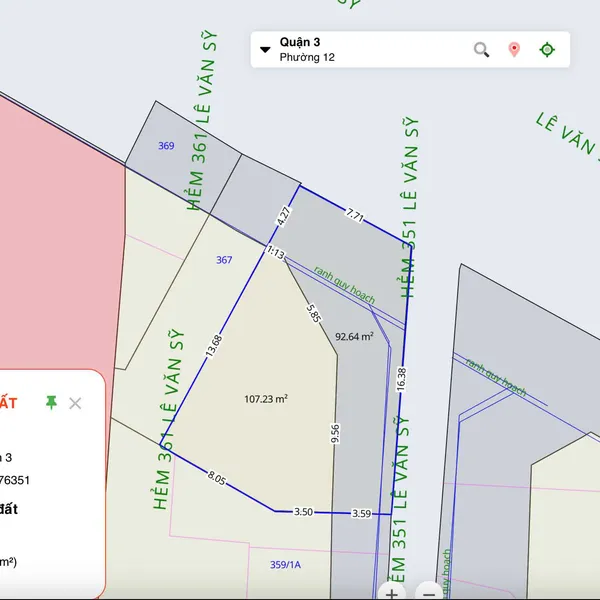Zoom in with the plus button
Screen dimensions: 600x600
click(392, 592)
